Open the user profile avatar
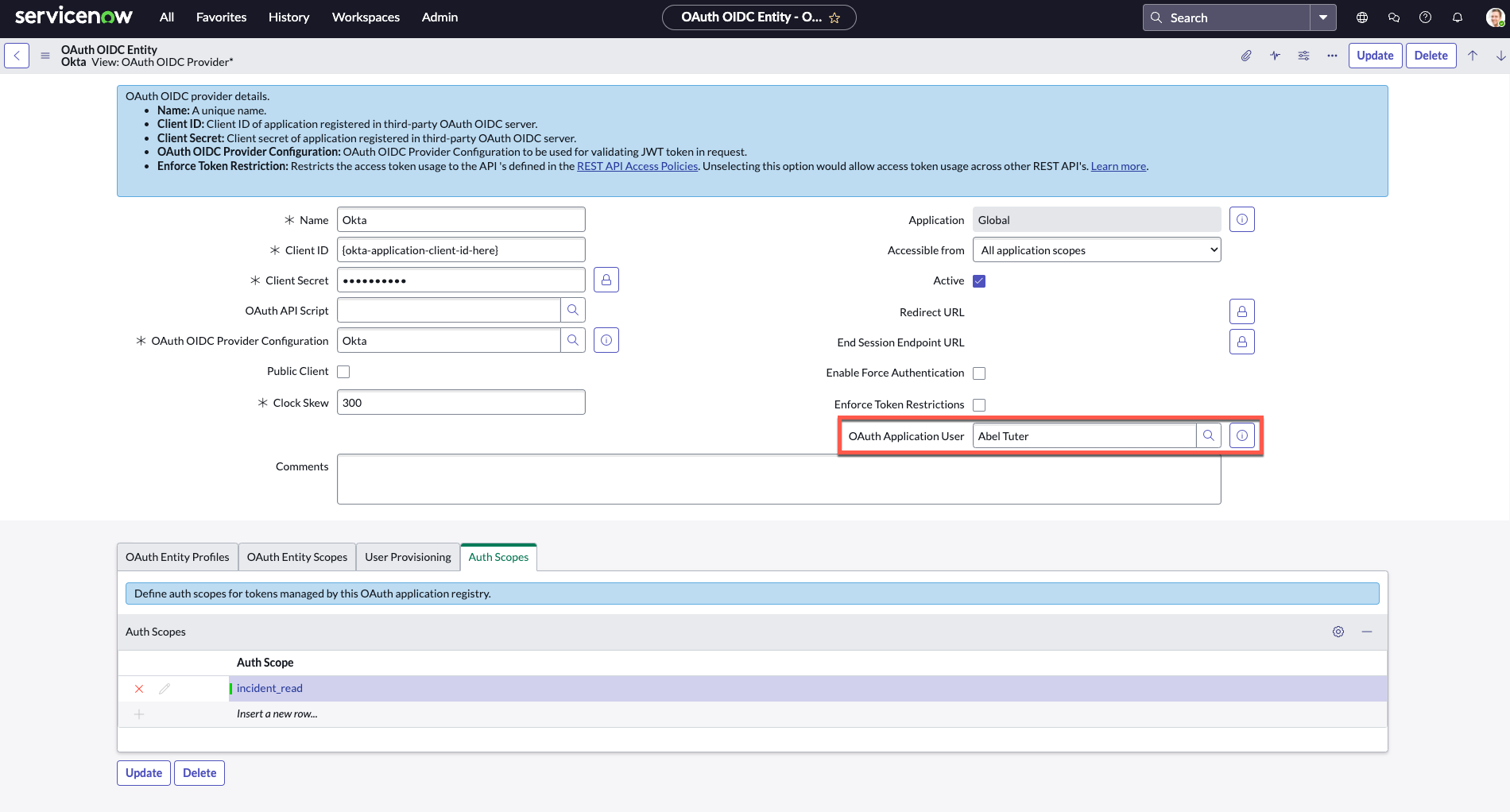This screenshot has height=812, width=1510. [x=1495, y=17]
